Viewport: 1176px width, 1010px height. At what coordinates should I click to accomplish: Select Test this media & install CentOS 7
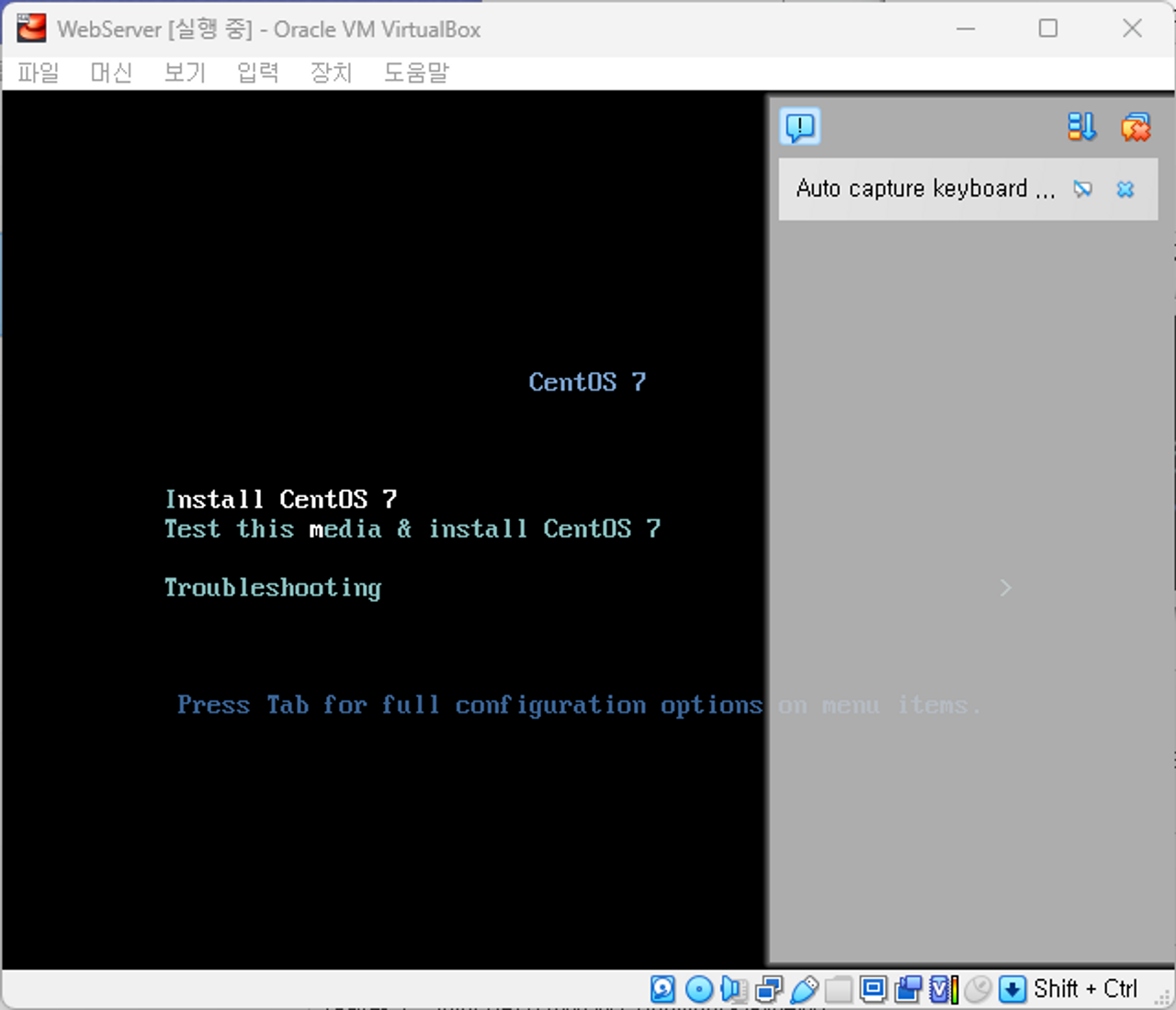[x=413, y=528]
